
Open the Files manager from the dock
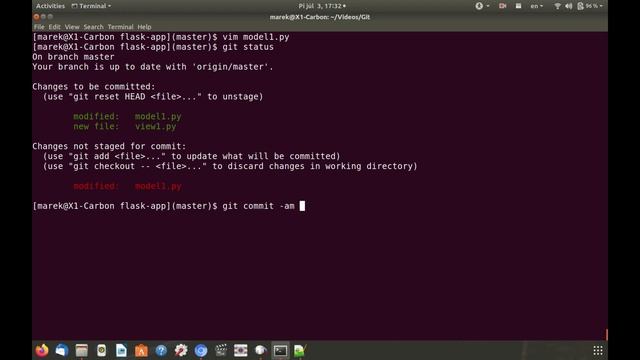coord(82,350)
